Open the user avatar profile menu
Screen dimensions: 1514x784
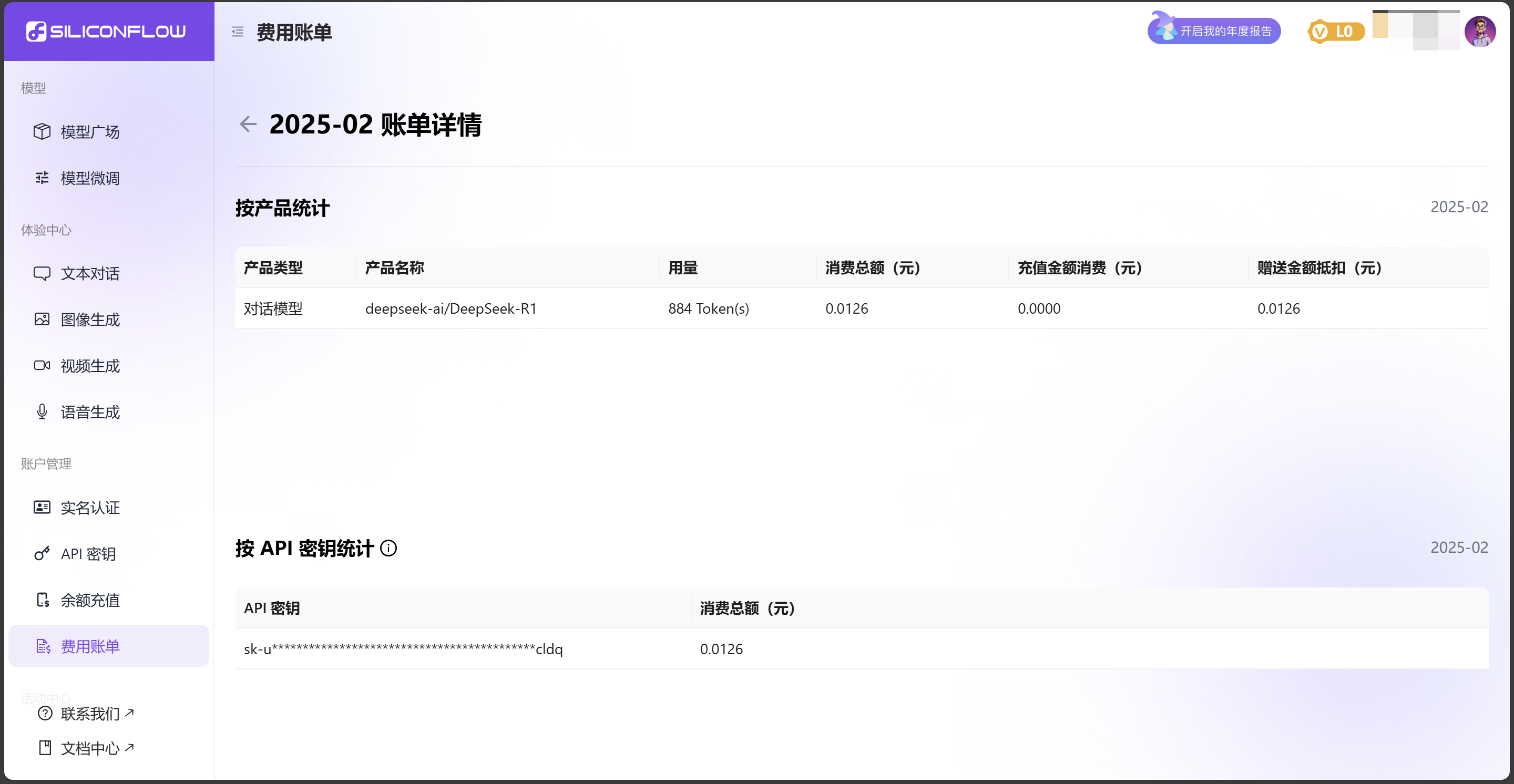click(1479, 31)
